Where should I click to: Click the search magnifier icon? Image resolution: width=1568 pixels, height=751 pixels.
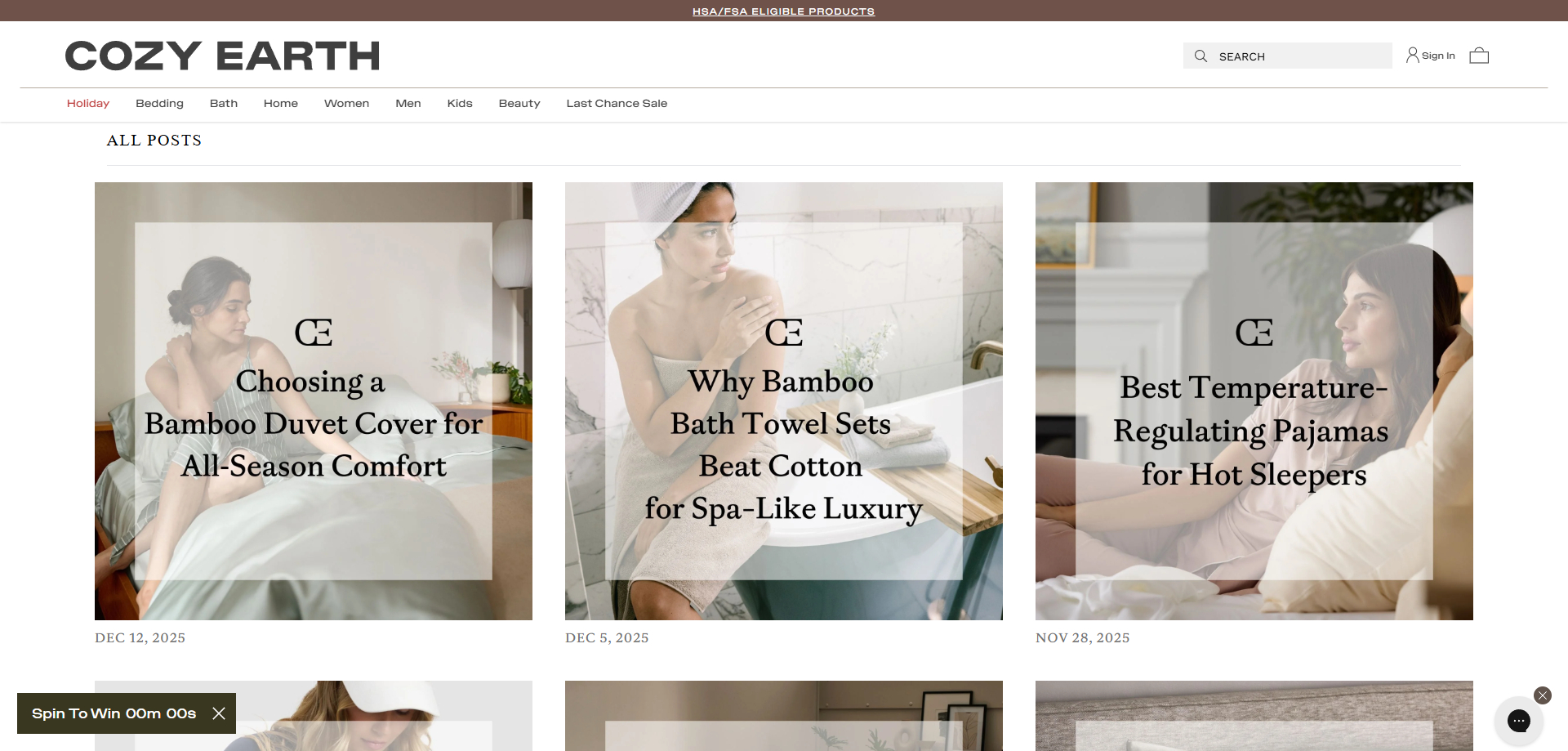(1200, 56)
